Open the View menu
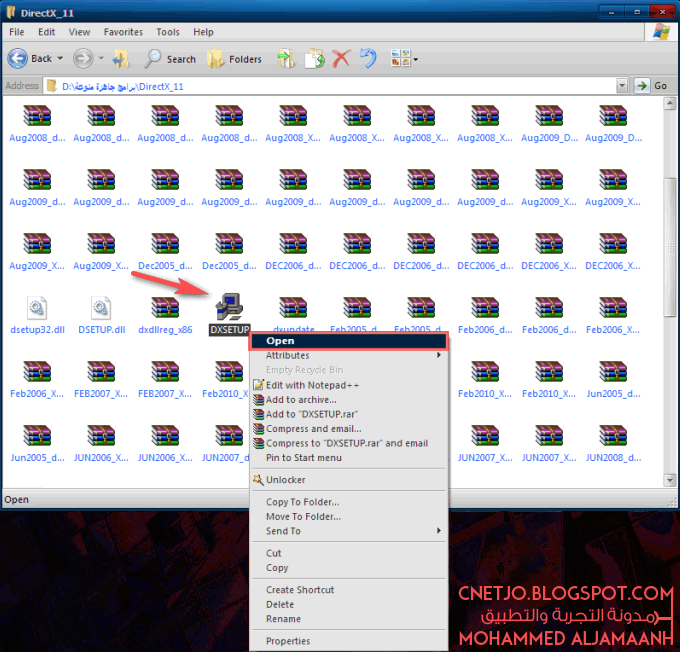 pos(79,32)
